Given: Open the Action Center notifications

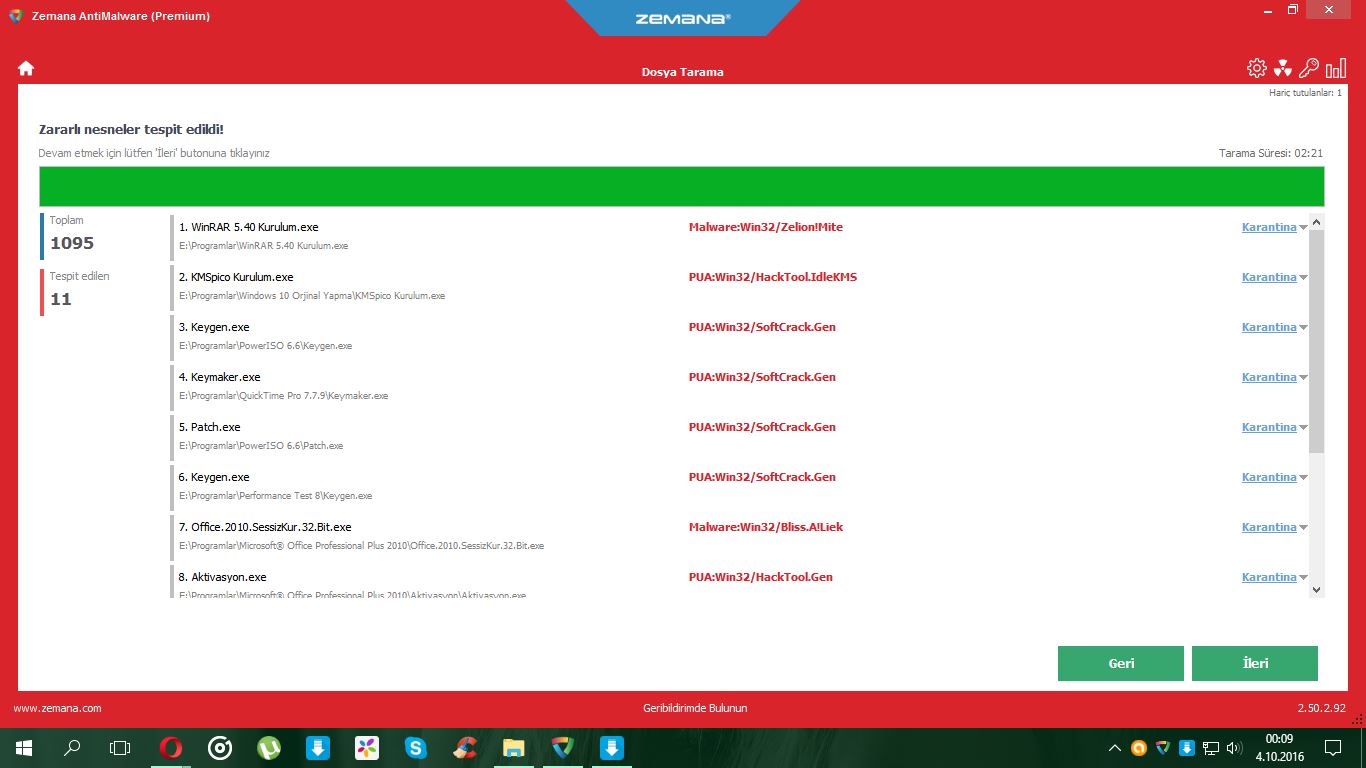Looking at the screenshot, I should [1333, 747].
